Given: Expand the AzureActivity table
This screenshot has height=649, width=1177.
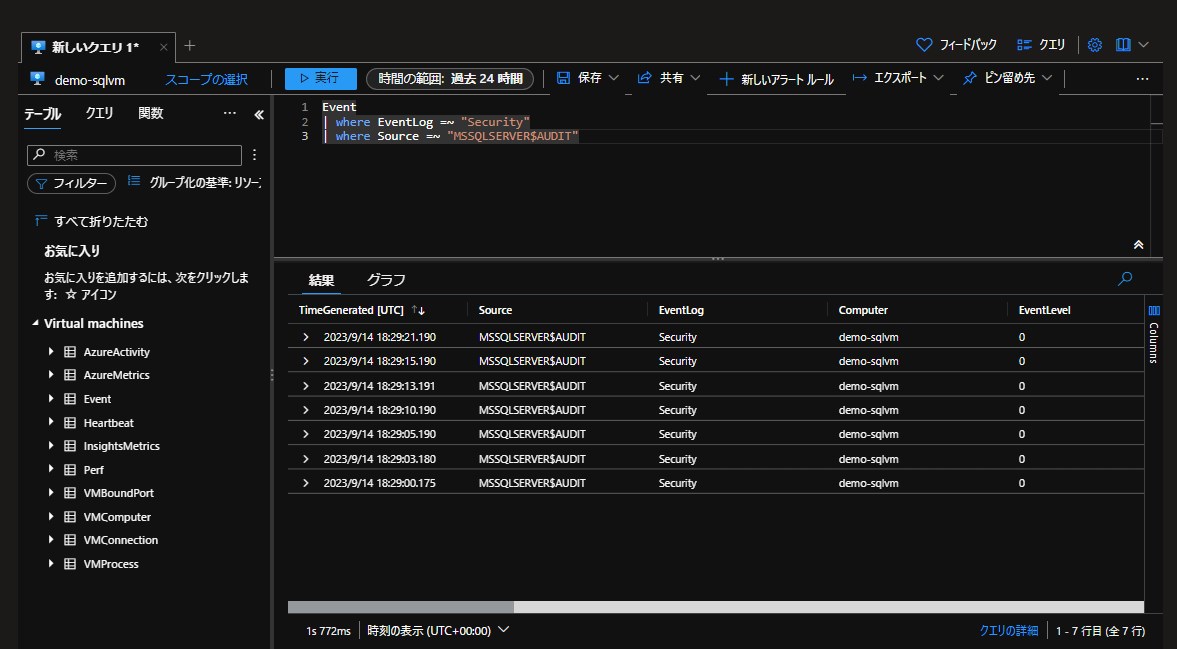Looking at the screenshot, I should pyautogui.click(x=51, y=351).
